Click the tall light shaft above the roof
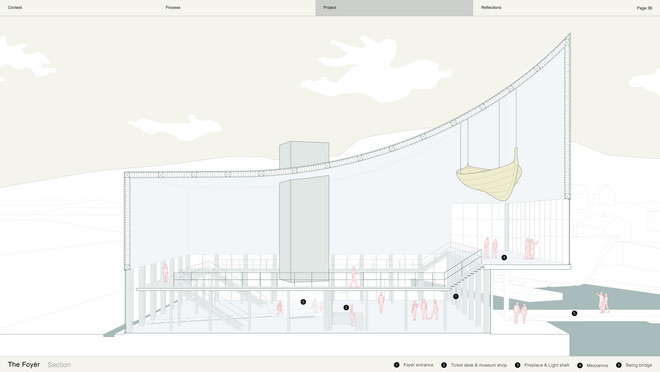The image size is (660, 372). (x=304, y=155)
